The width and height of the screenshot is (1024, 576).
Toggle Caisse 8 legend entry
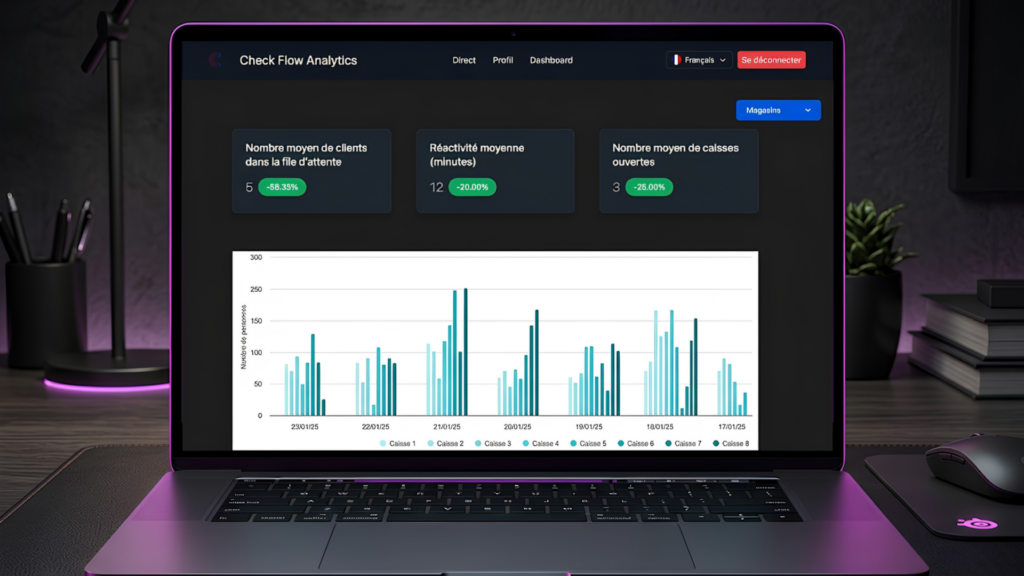coord(731,443)
